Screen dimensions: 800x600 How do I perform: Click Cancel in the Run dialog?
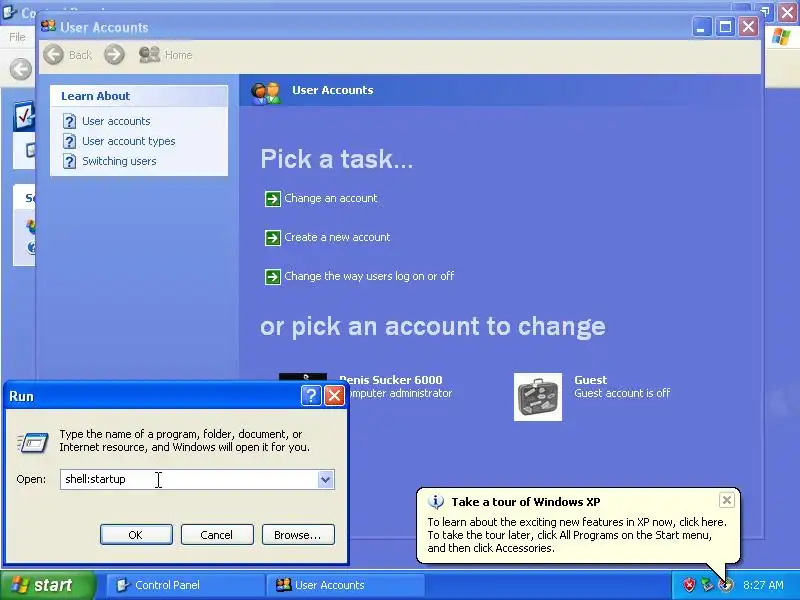point(217,535)
